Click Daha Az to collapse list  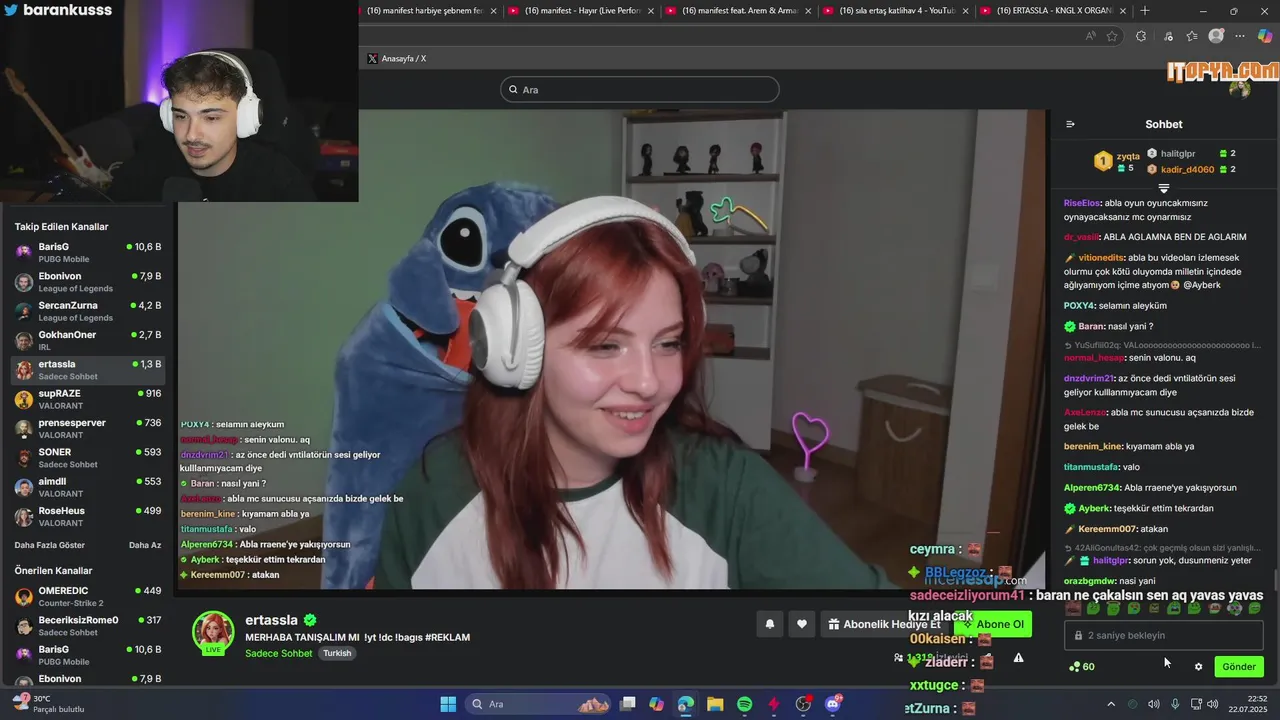[145, 545]
